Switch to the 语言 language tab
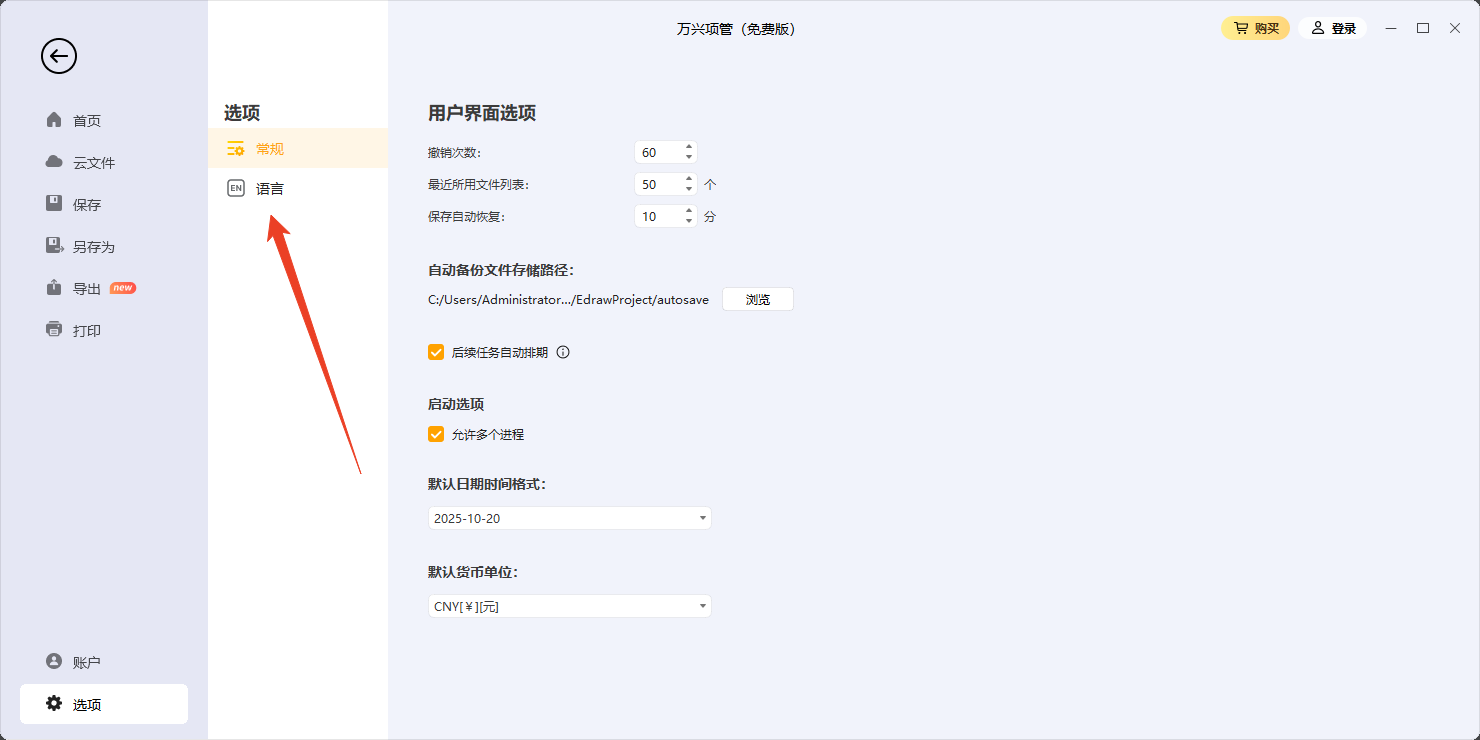1480x740 pixels. pos(269,188)
